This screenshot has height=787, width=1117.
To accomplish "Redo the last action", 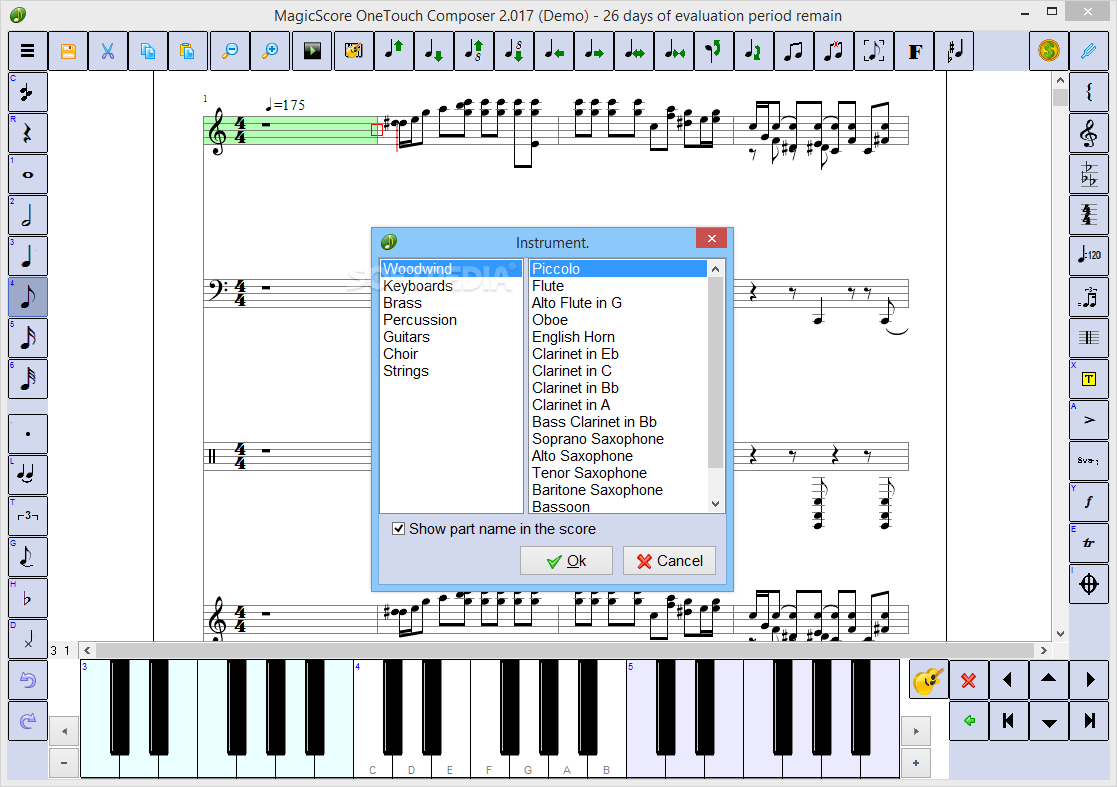I will point(28,721).
